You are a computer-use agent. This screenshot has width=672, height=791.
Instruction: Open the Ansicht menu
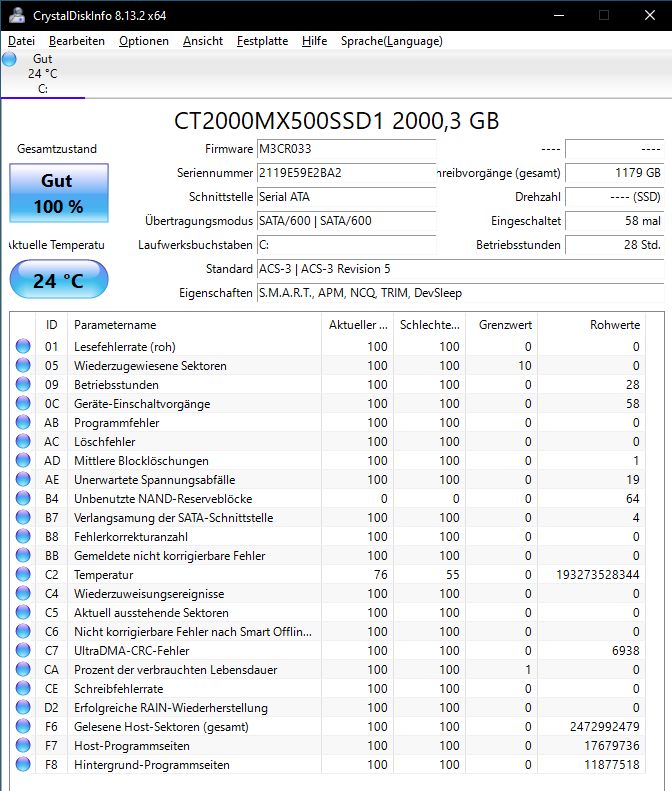203,41
